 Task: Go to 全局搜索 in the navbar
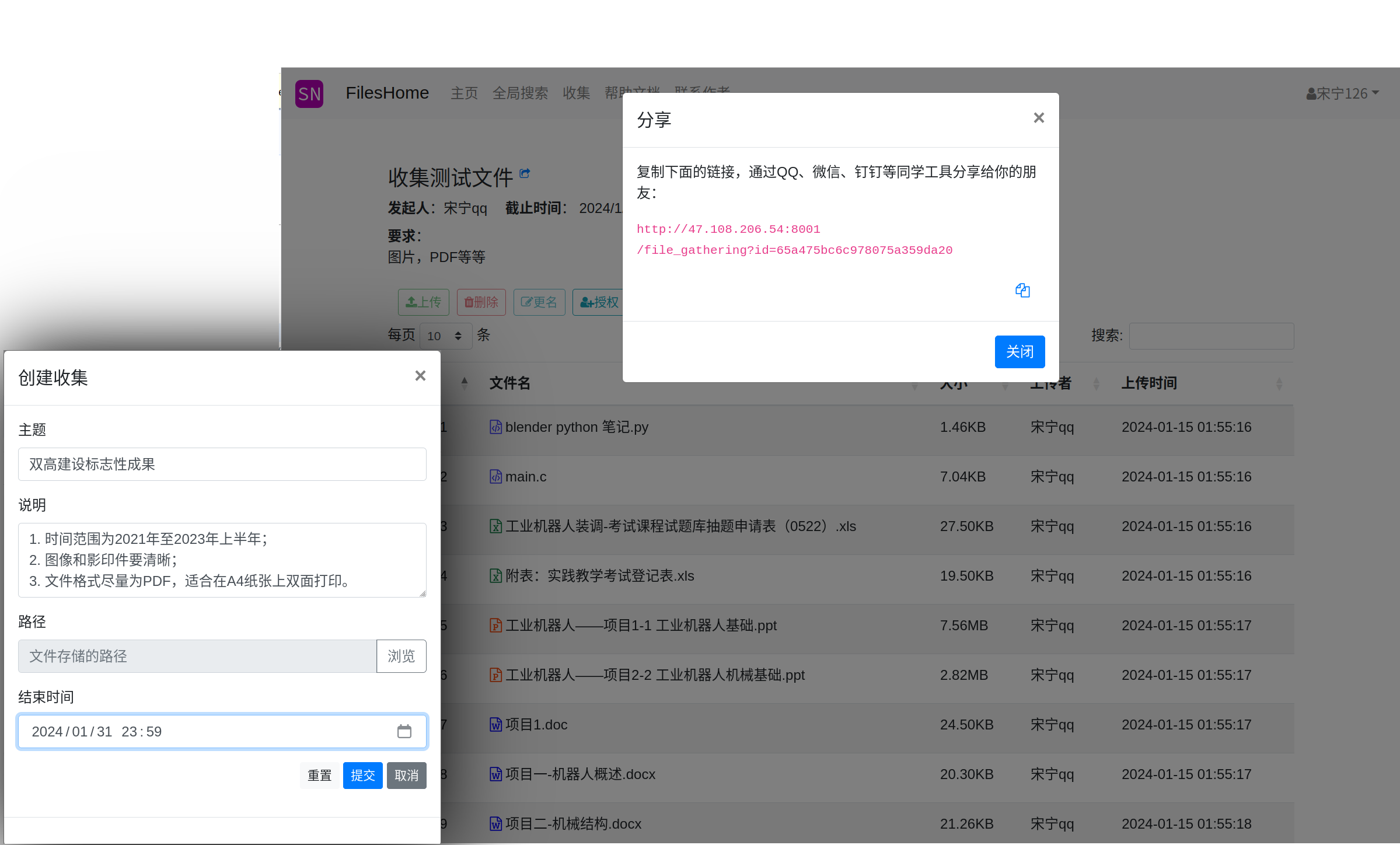click(520, 93)
